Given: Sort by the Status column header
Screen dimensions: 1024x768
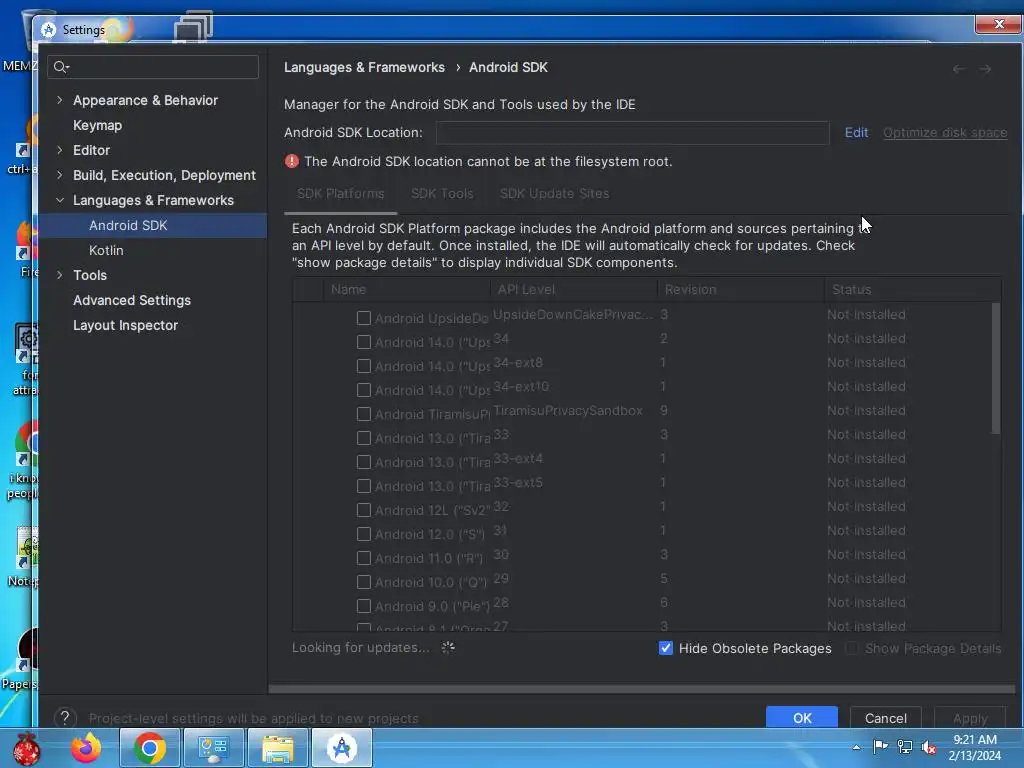Looking at the screenshot, I should click(913, 289).
